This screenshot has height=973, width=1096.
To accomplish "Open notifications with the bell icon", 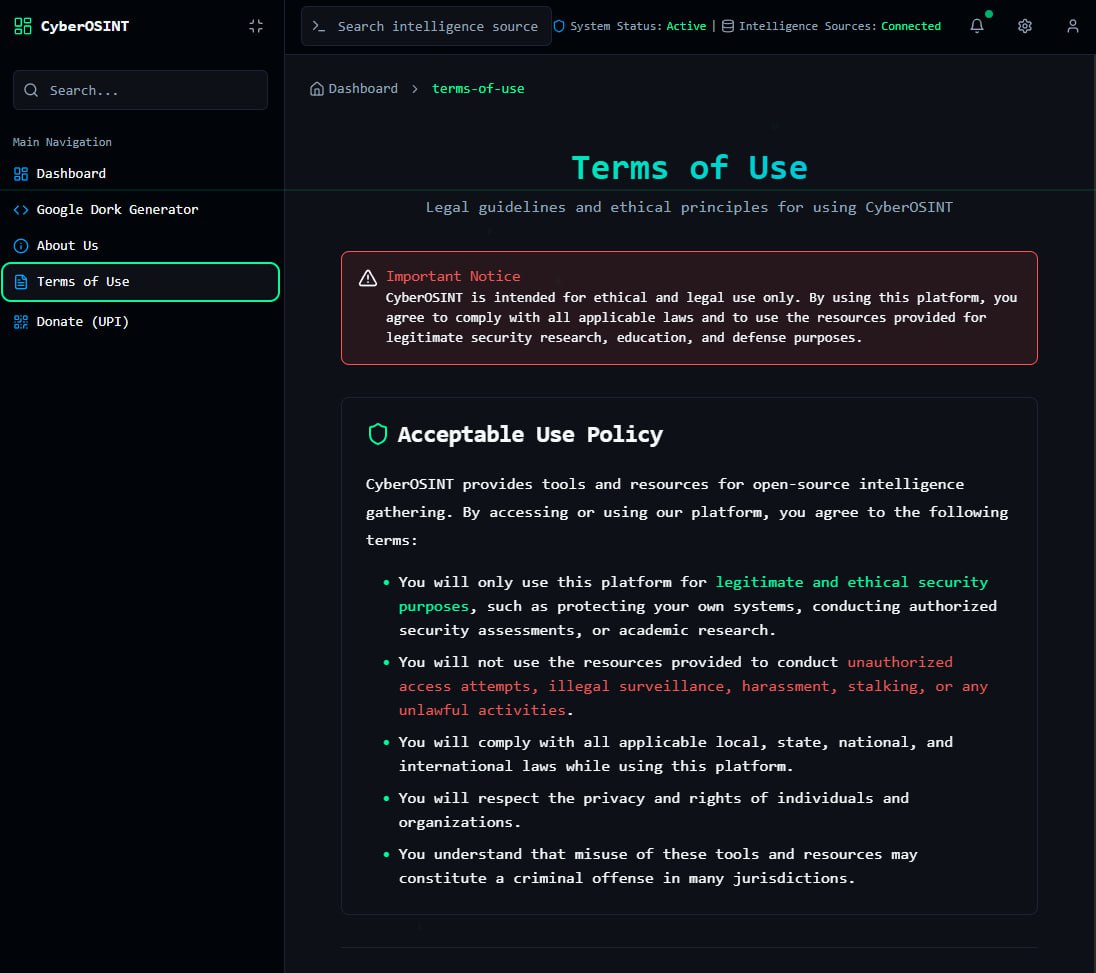I will pos(977,26).
